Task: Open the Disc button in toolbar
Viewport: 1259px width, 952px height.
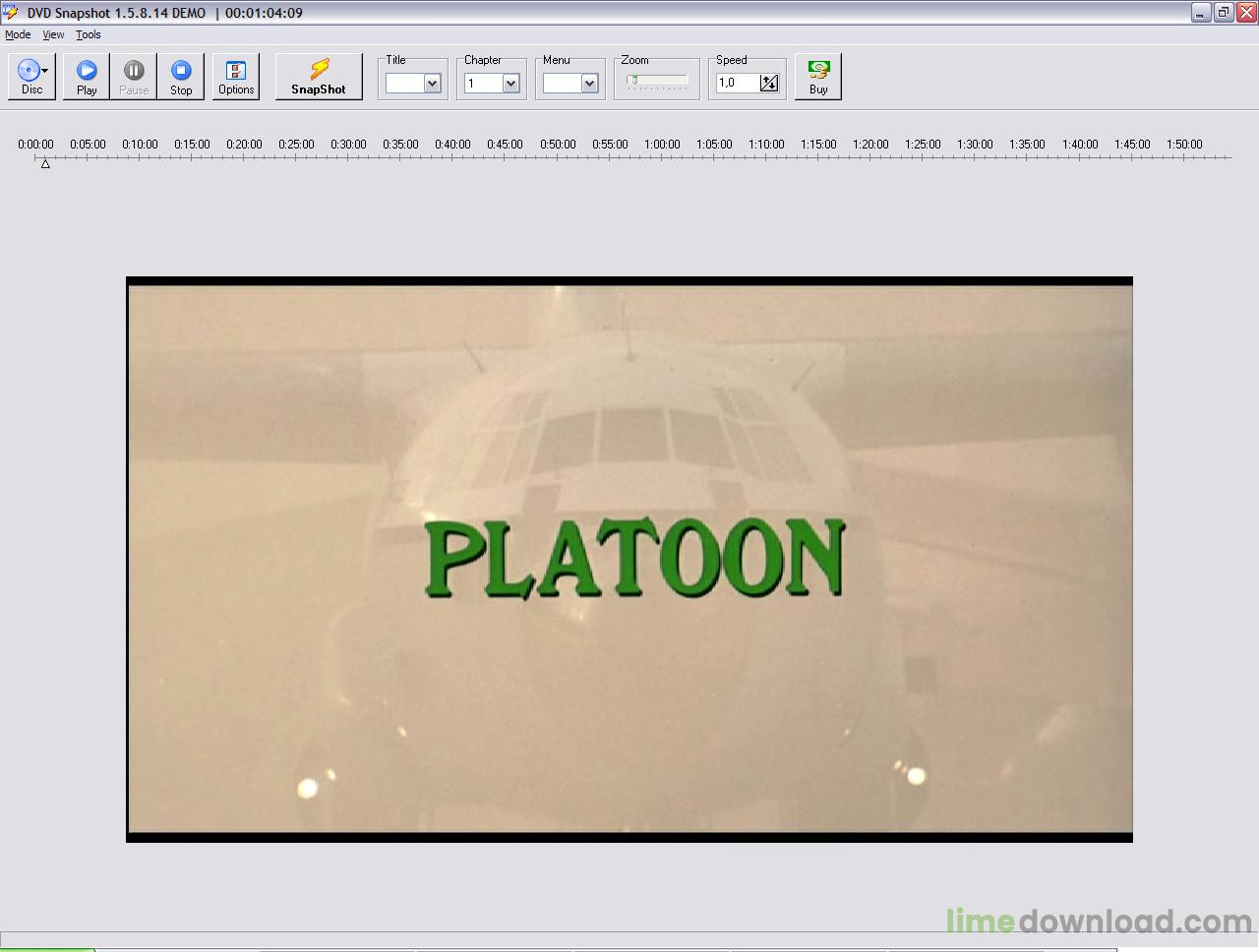Action: (x=31, y=77)
